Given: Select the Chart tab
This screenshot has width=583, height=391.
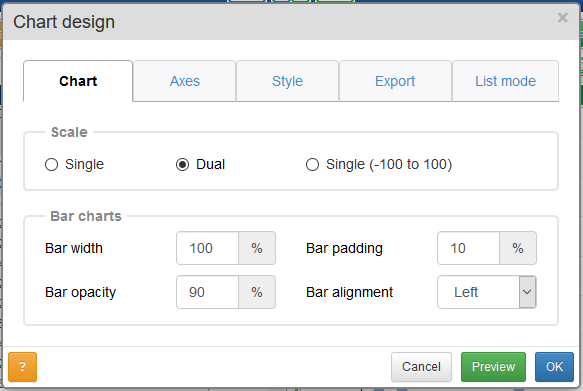Looking at the screenshot, I should (x=78, y=81).
